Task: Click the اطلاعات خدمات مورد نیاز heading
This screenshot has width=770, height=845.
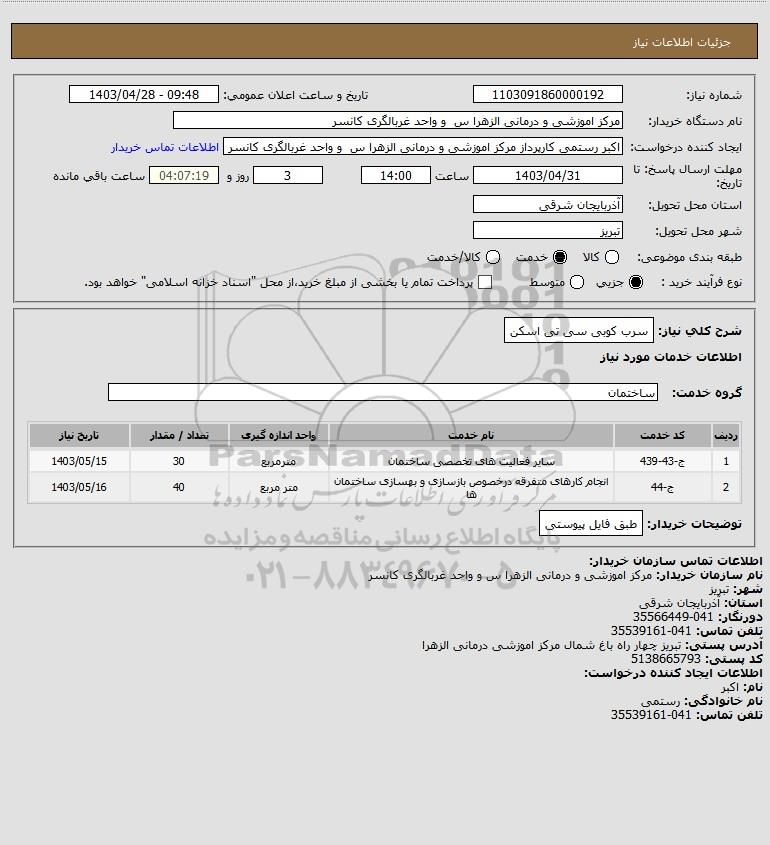Action: [671, 357]
